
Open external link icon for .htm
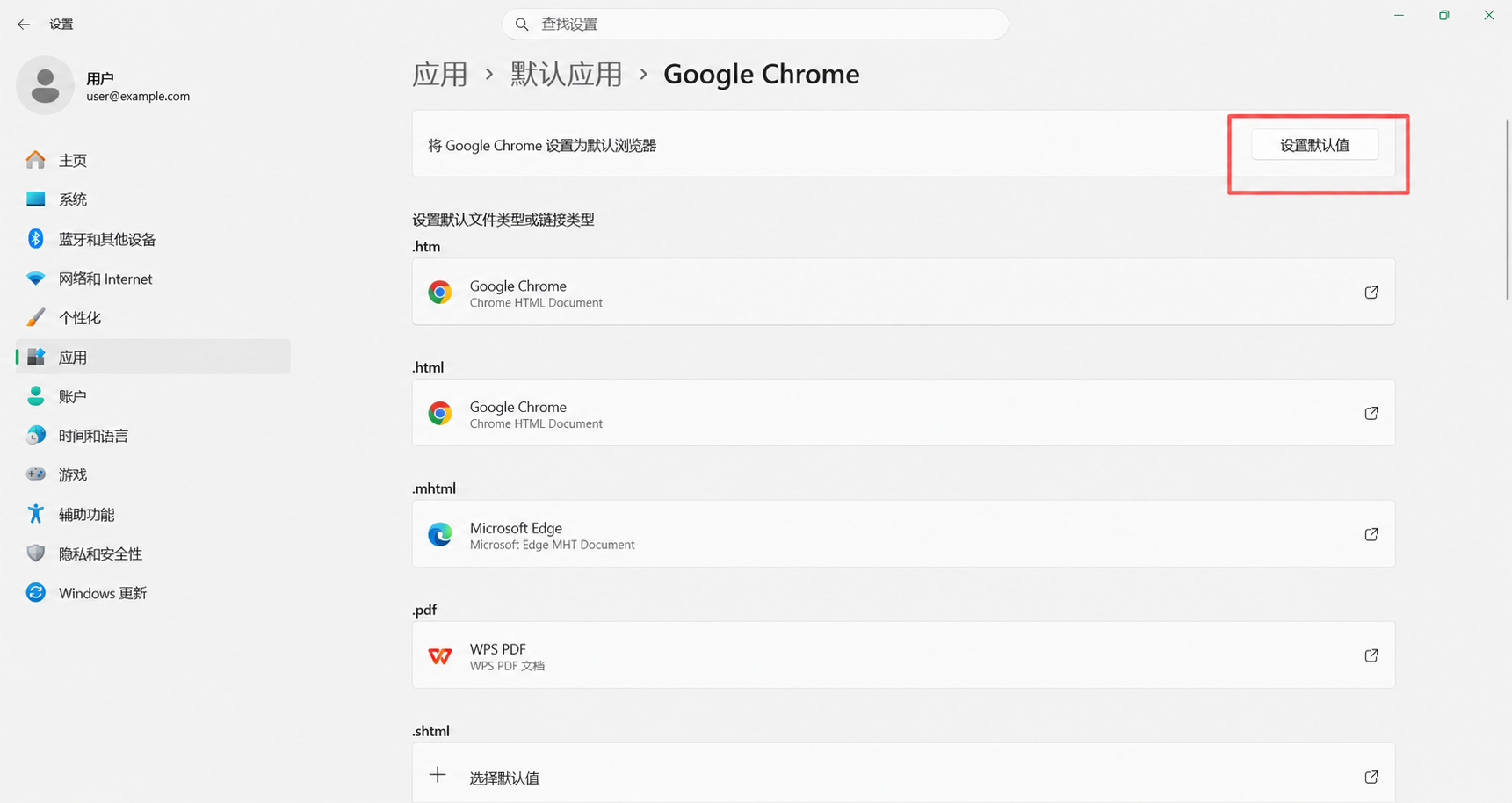pyautogui.click(x=1371, y=293)
